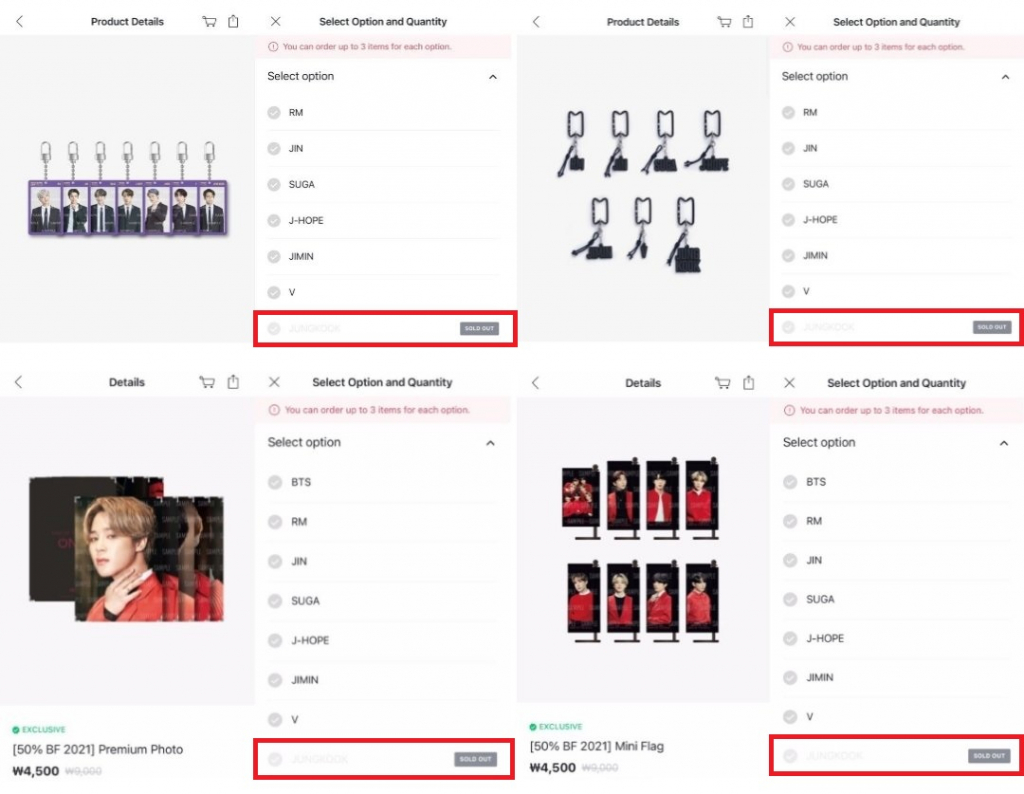Go back from the Premium Photo details page
1024x794 pixels.
[18, 382]
